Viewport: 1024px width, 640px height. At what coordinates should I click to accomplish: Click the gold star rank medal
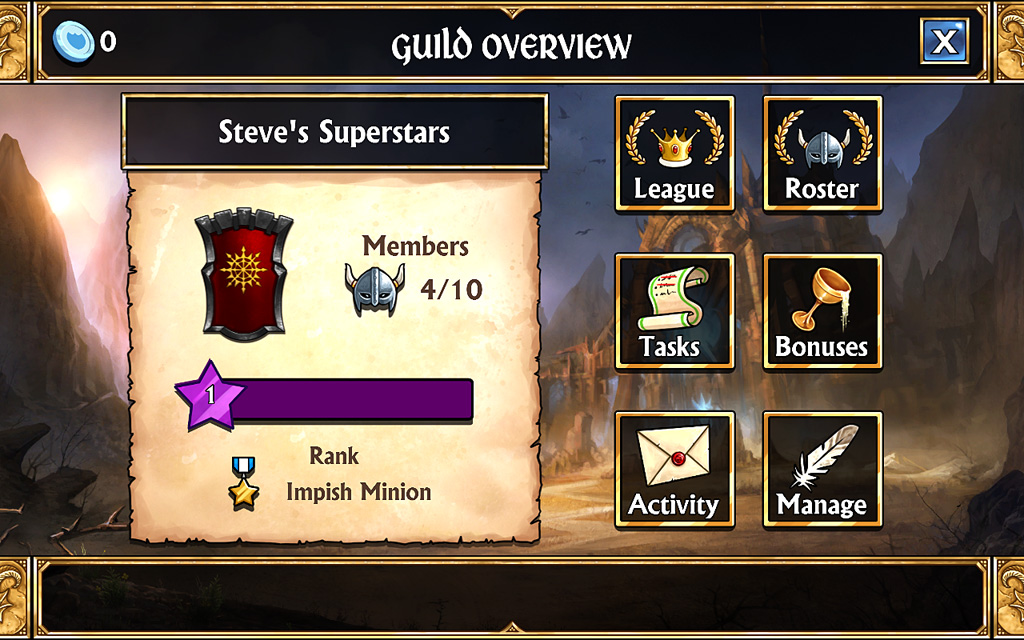click(x=244, y=483)
